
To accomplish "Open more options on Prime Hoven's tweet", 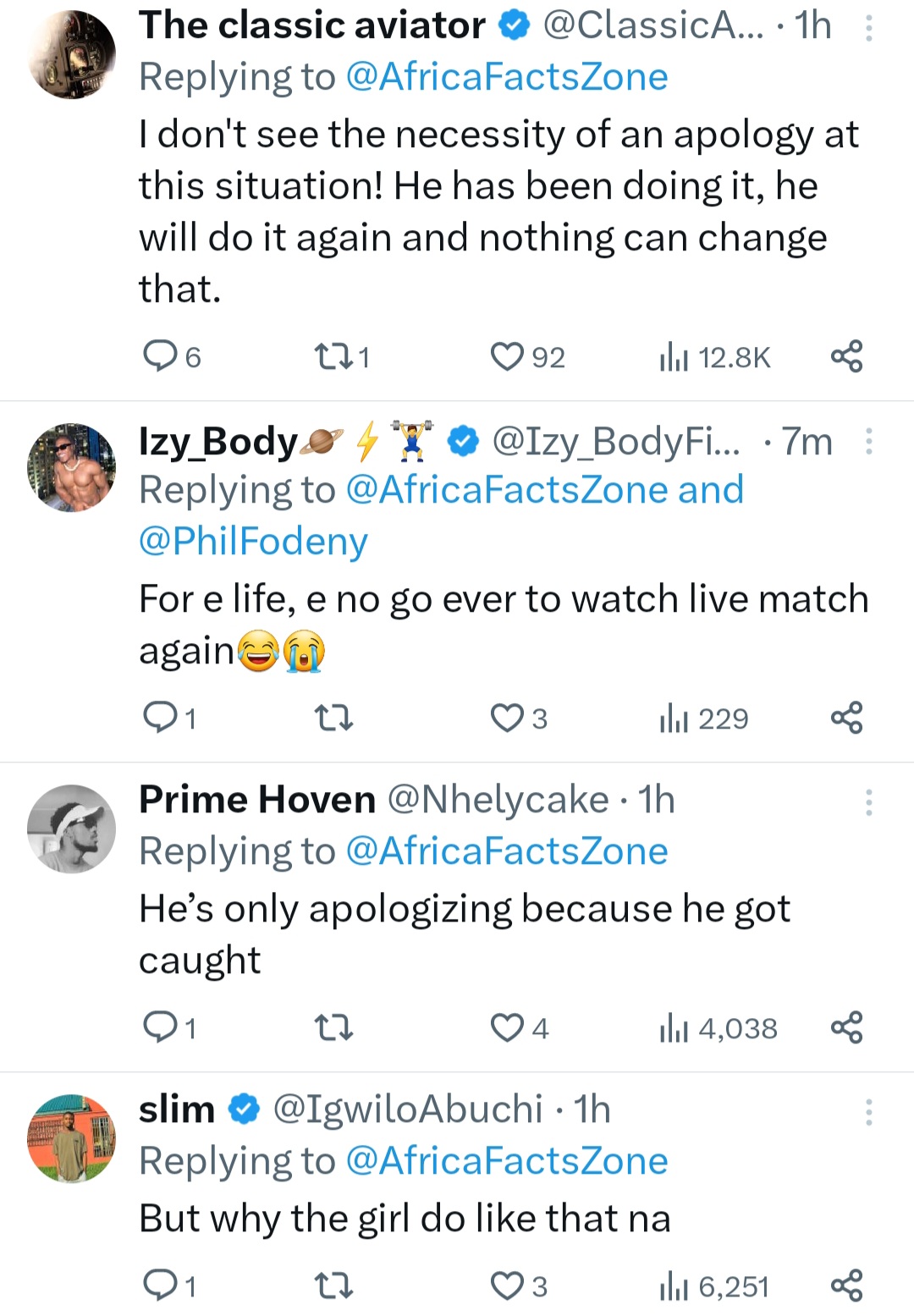I will click(868, 801).
